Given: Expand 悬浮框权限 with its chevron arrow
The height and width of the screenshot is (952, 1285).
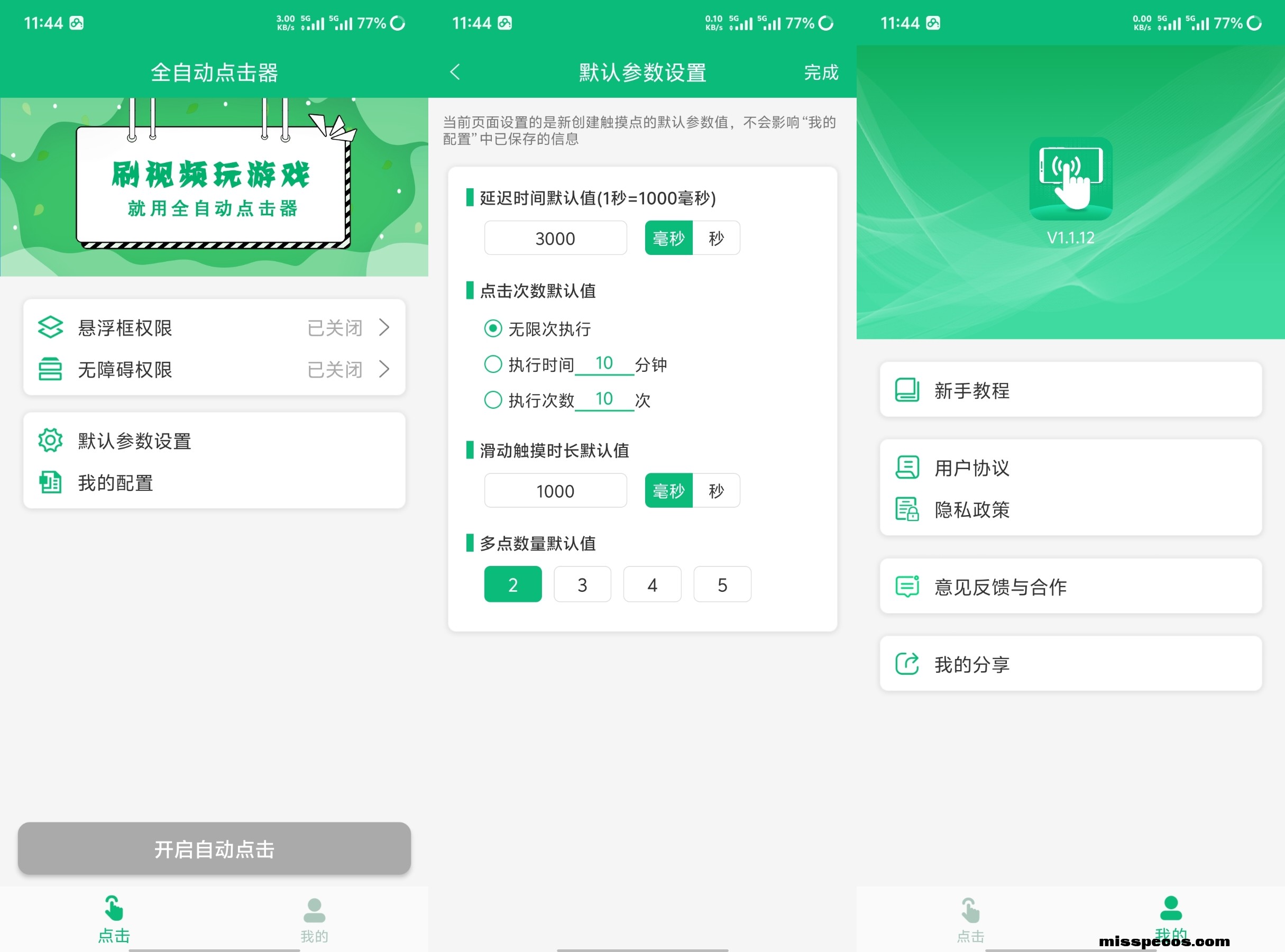Looking at the screenshot, I should [x=384, y=327].
